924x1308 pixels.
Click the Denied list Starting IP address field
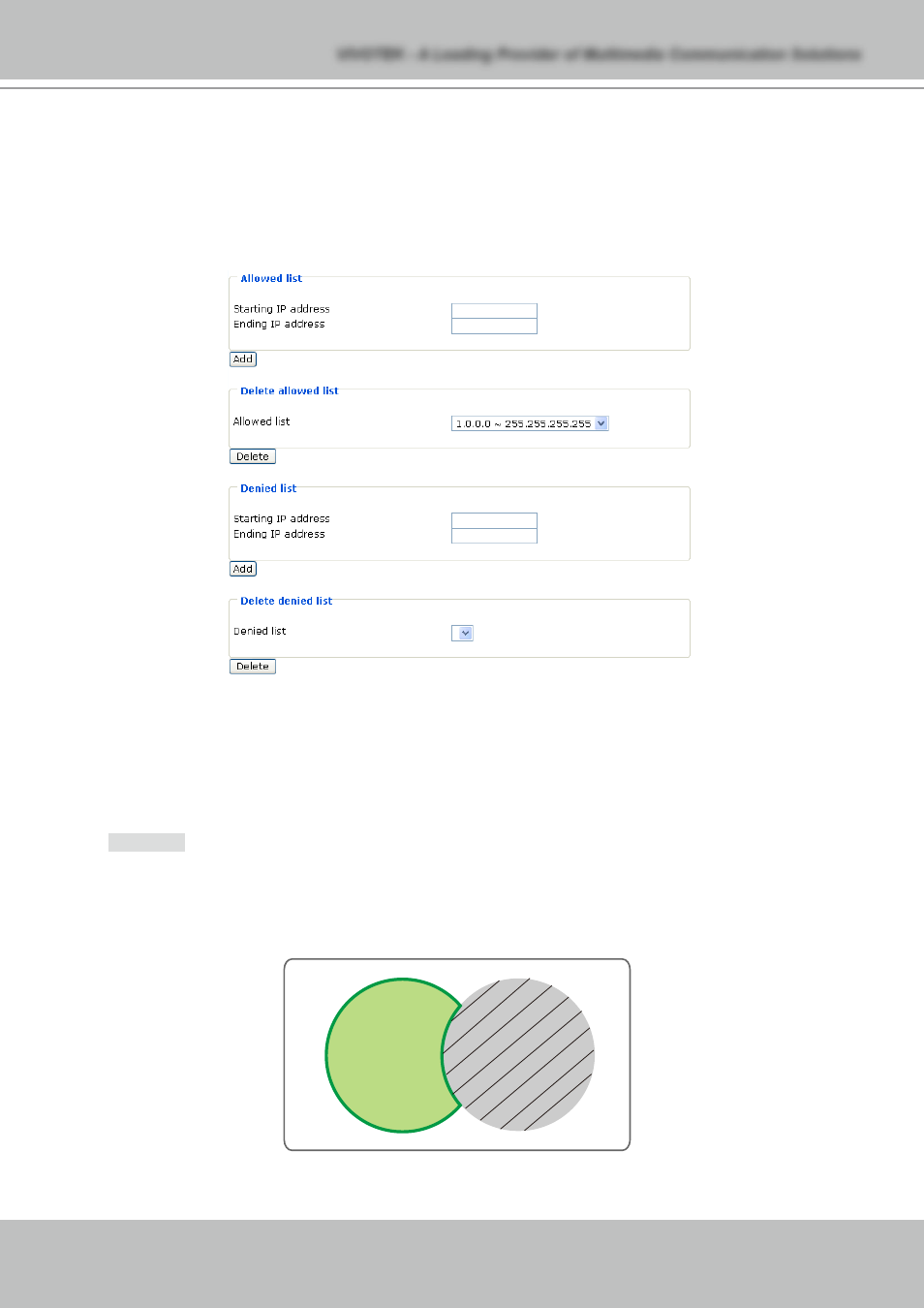[x=494, y=520]
